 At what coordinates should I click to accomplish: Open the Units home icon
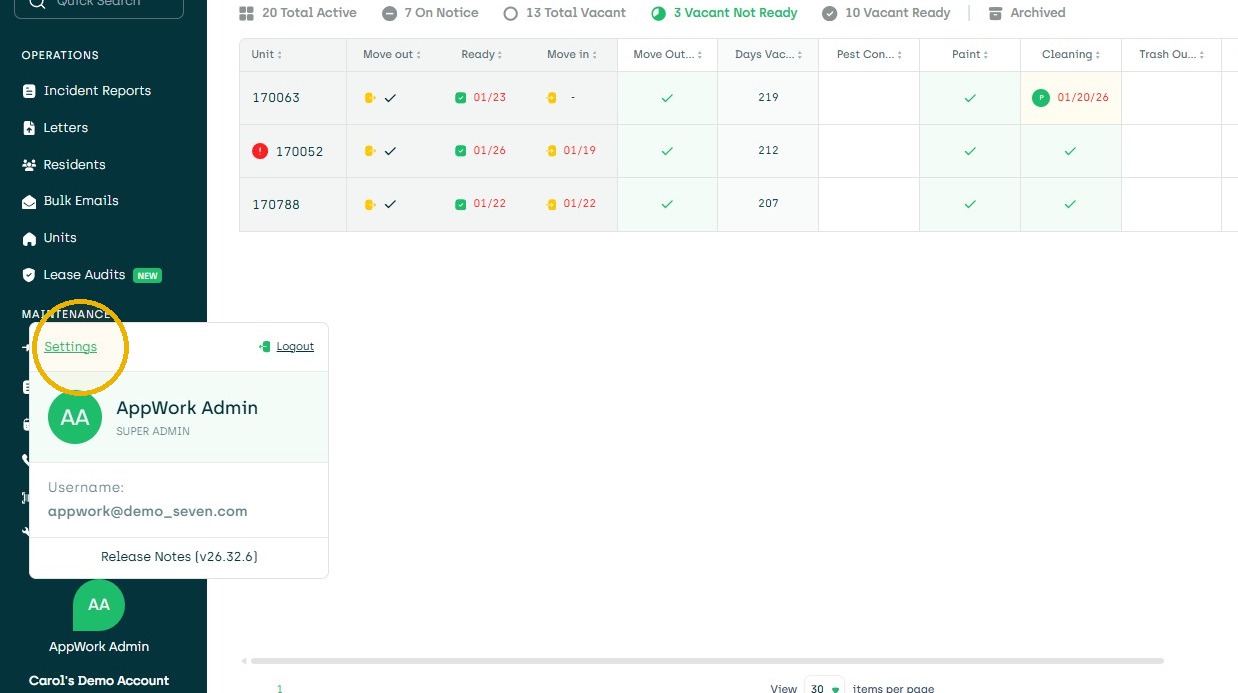pyautogui.click(x=29, y=238)
